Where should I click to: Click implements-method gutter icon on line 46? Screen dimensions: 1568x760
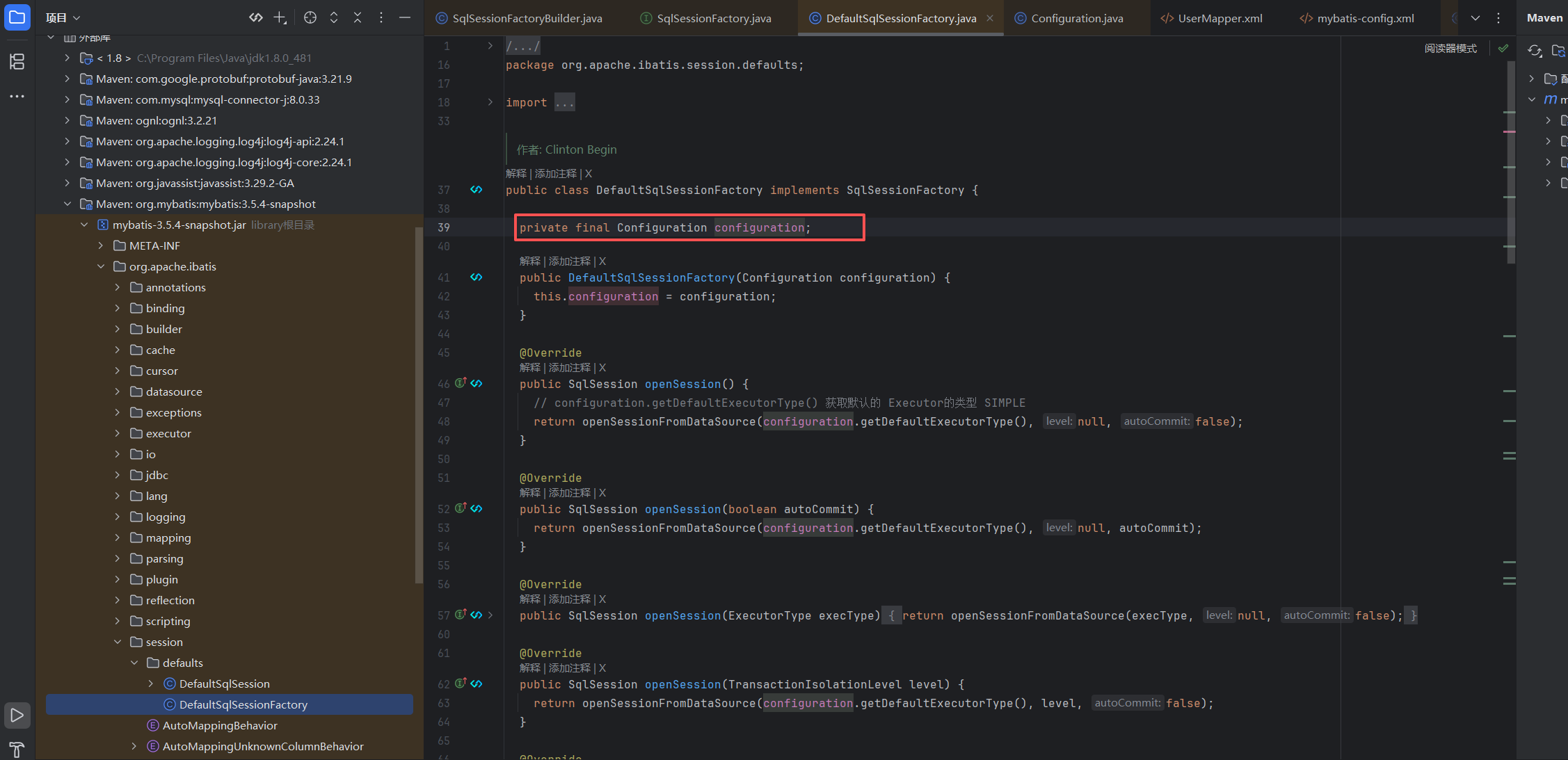point(461,383)
